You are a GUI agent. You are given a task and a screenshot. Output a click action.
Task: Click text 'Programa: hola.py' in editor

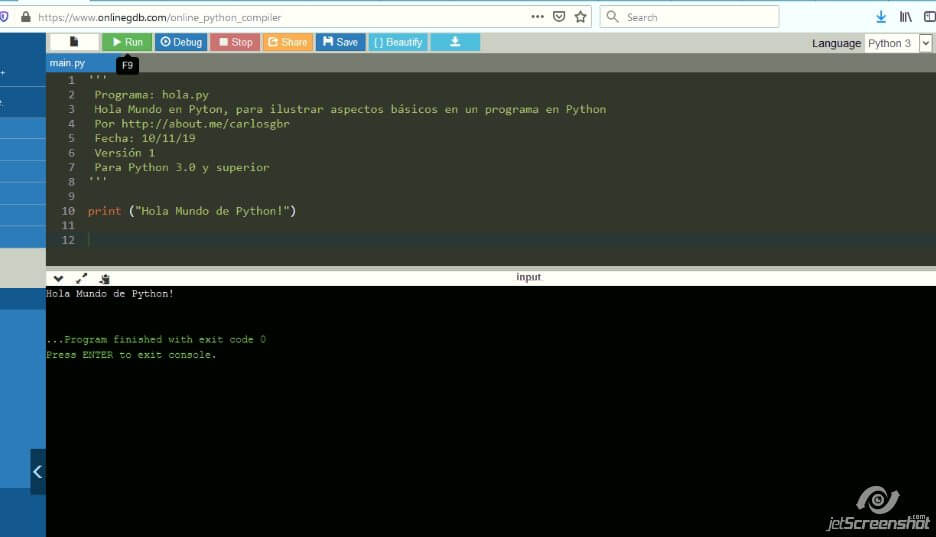click(x=152, y=94)
